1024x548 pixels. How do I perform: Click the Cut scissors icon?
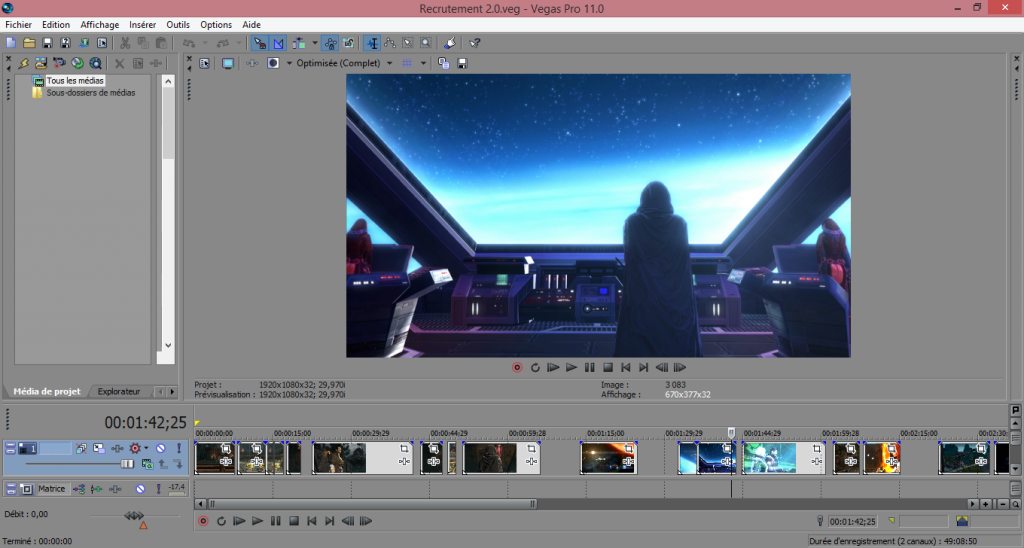coord(125,43)
